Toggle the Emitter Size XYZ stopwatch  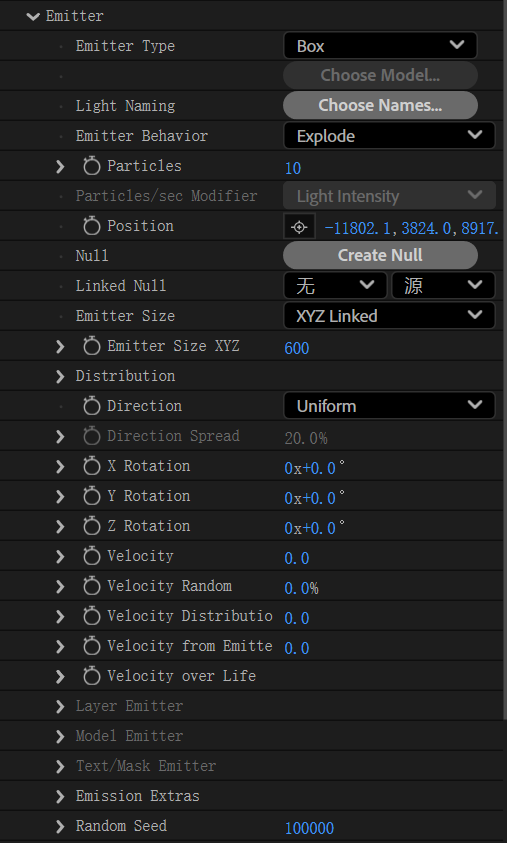tap(91, 346)
